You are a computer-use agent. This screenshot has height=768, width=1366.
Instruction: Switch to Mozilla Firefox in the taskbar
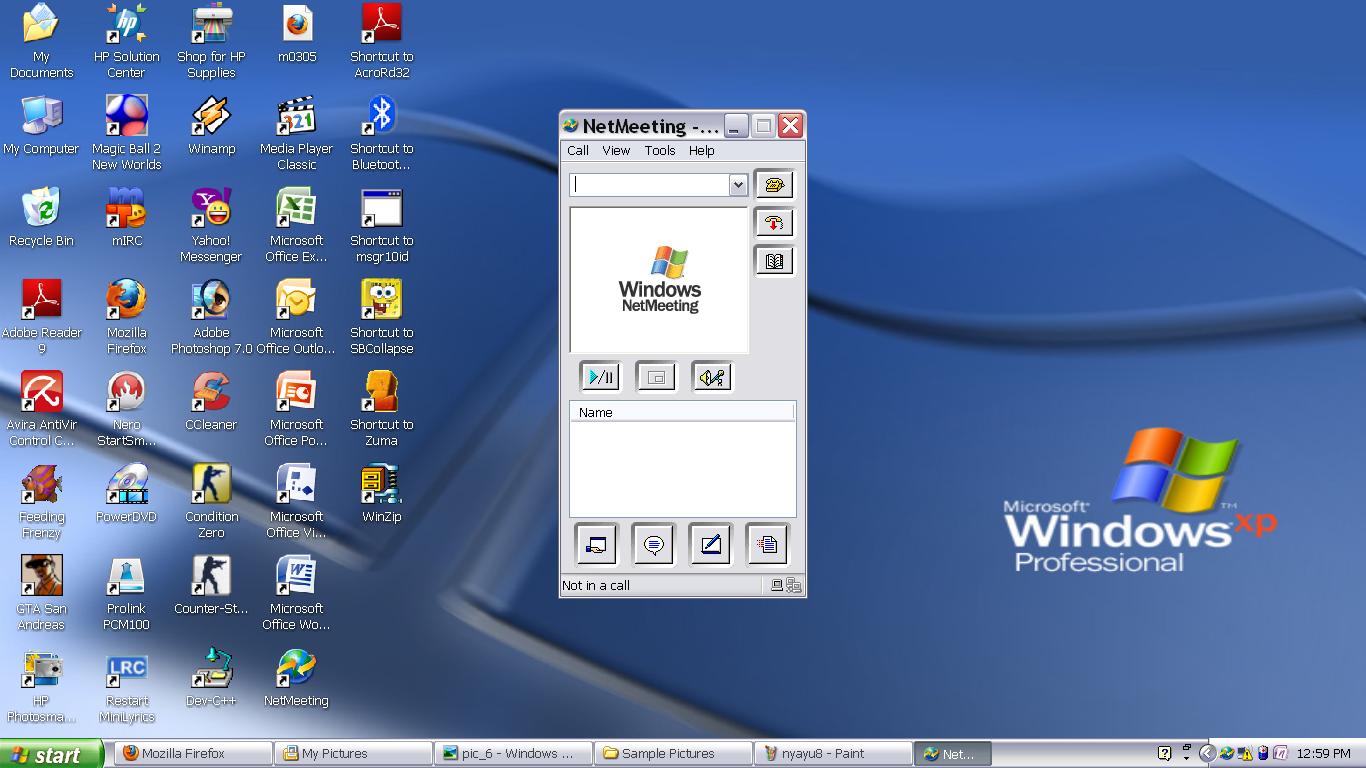(x=194, y=754)
